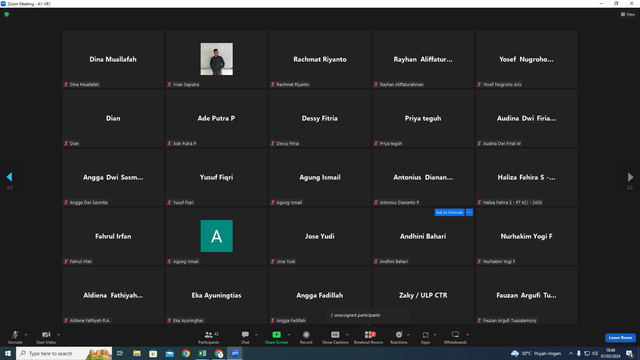Click 'Haliza Fahira S - PT KCI - 2429' label
The image size is (640, 360).
[x=512, y=202]
